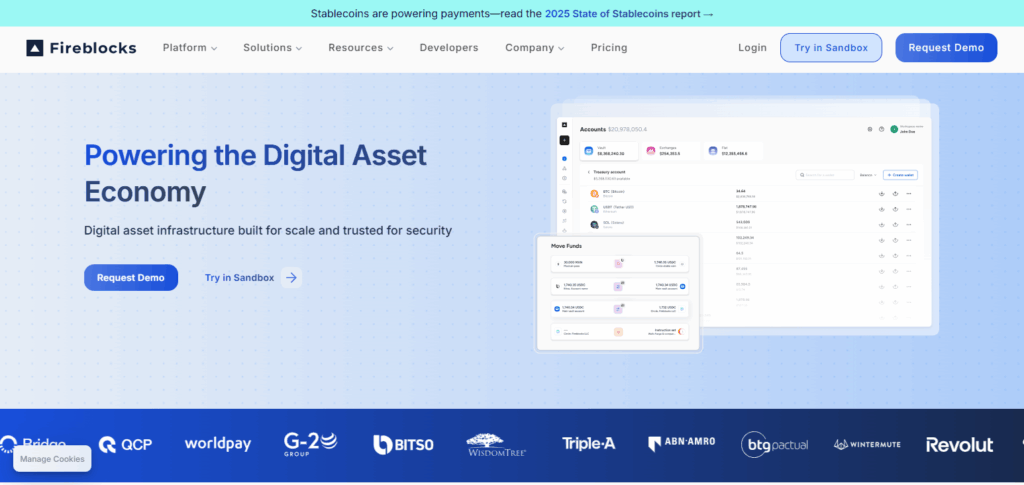Click the USDT Tether coin icon in preview
The image size is (1024, 485).
pos(594,209)
